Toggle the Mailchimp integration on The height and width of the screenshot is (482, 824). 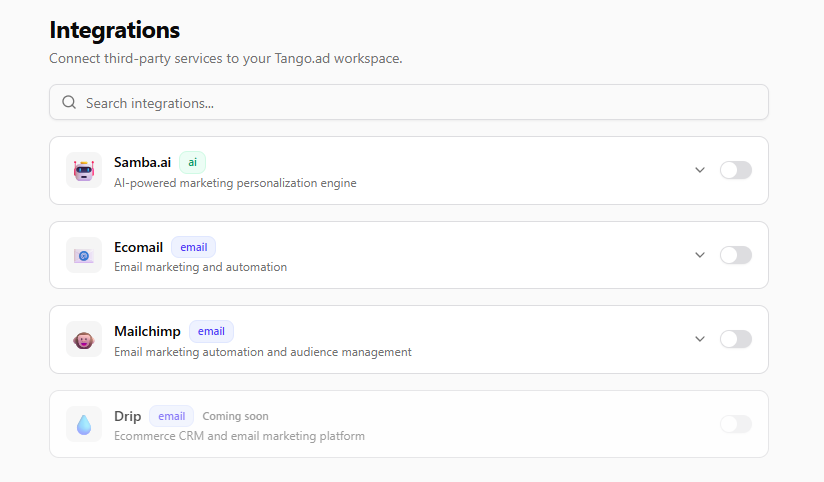pos(736,339)
